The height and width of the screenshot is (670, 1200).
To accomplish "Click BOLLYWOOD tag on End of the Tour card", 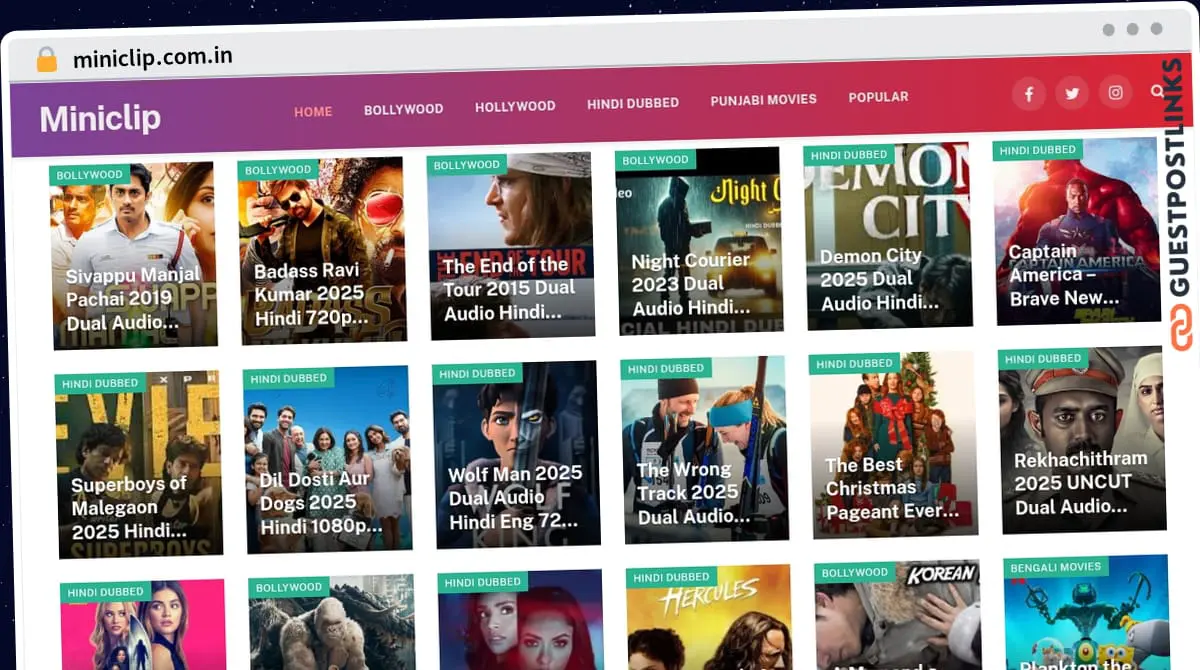I will [x=467, y=165].
